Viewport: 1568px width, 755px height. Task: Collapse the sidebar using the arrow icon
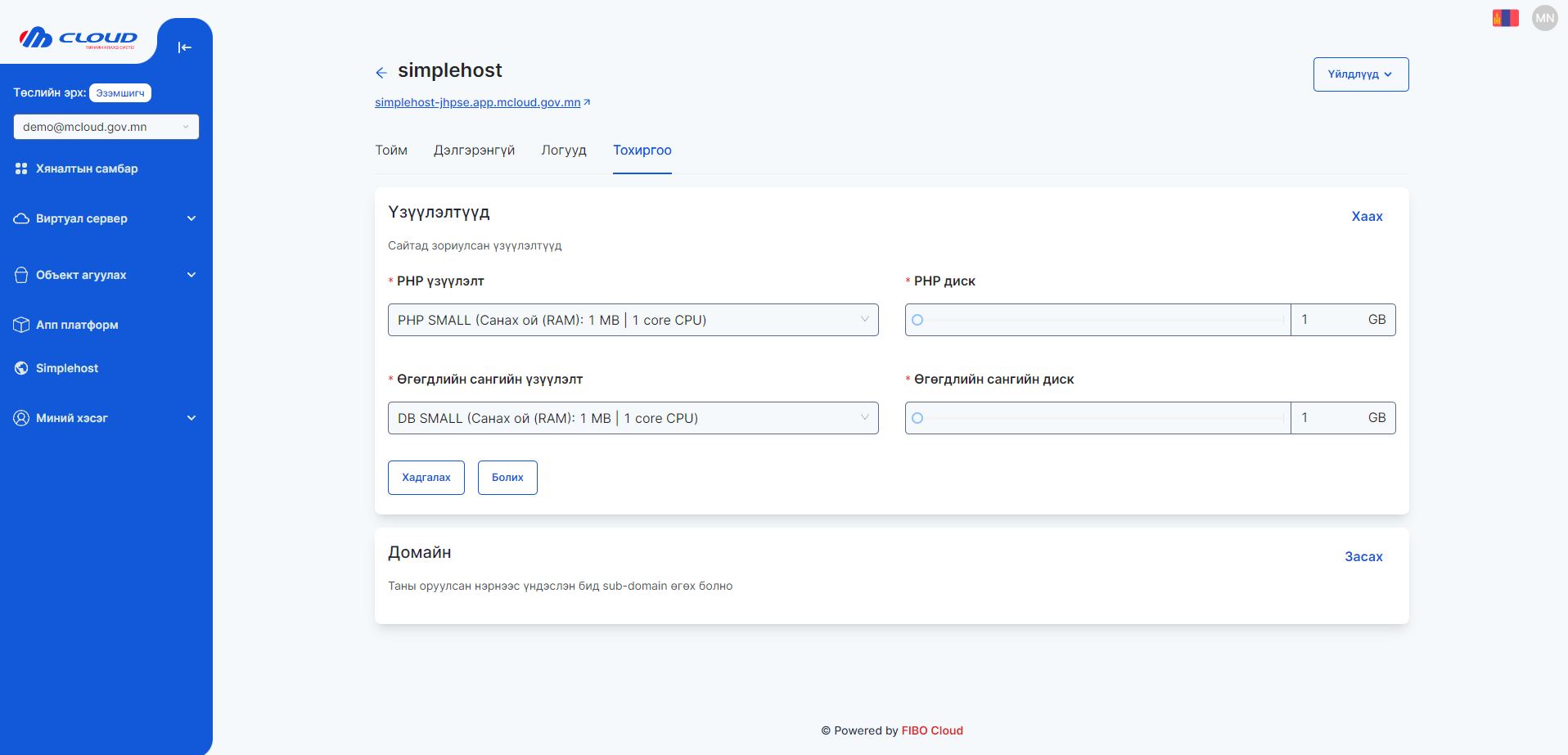185,47
